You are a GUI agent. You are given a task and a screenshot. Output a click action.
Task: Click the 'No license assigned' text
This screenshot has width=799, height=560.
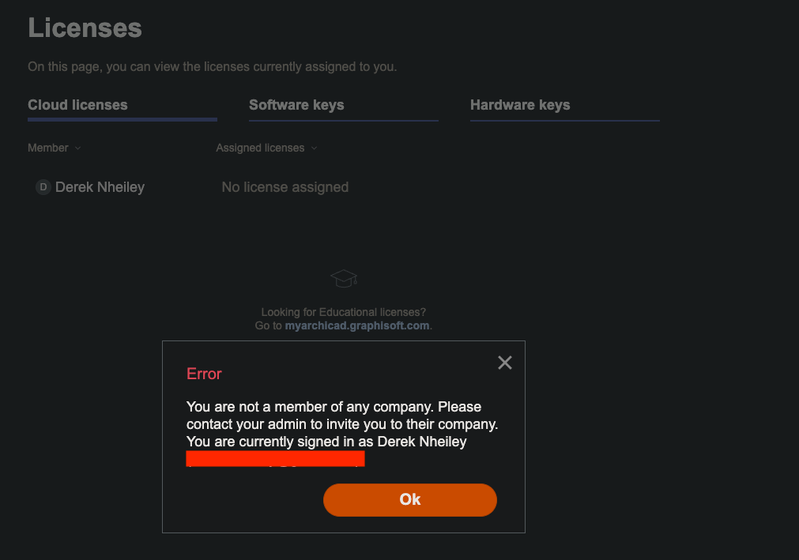point(285,187)
